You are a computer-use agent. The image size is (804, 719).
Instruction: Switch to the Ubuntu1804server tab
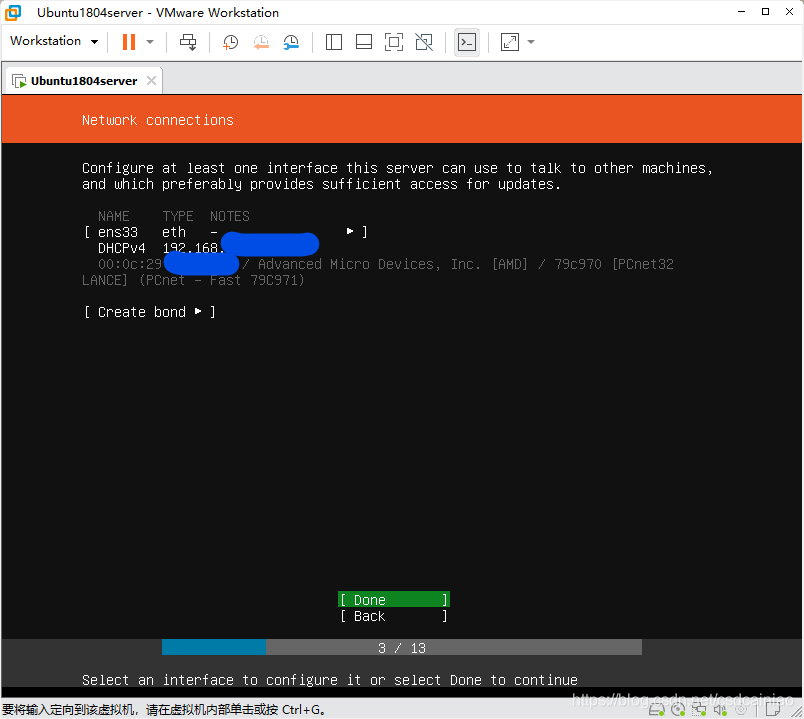84,81
